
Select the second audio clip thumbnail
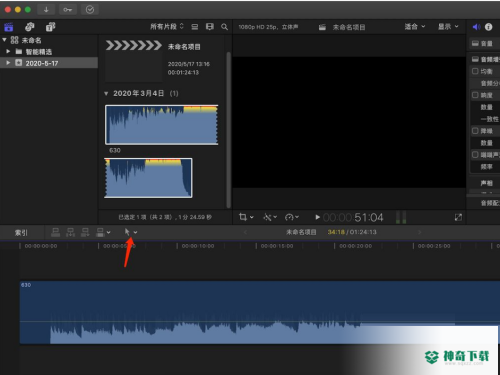click(x=148, y=178)
